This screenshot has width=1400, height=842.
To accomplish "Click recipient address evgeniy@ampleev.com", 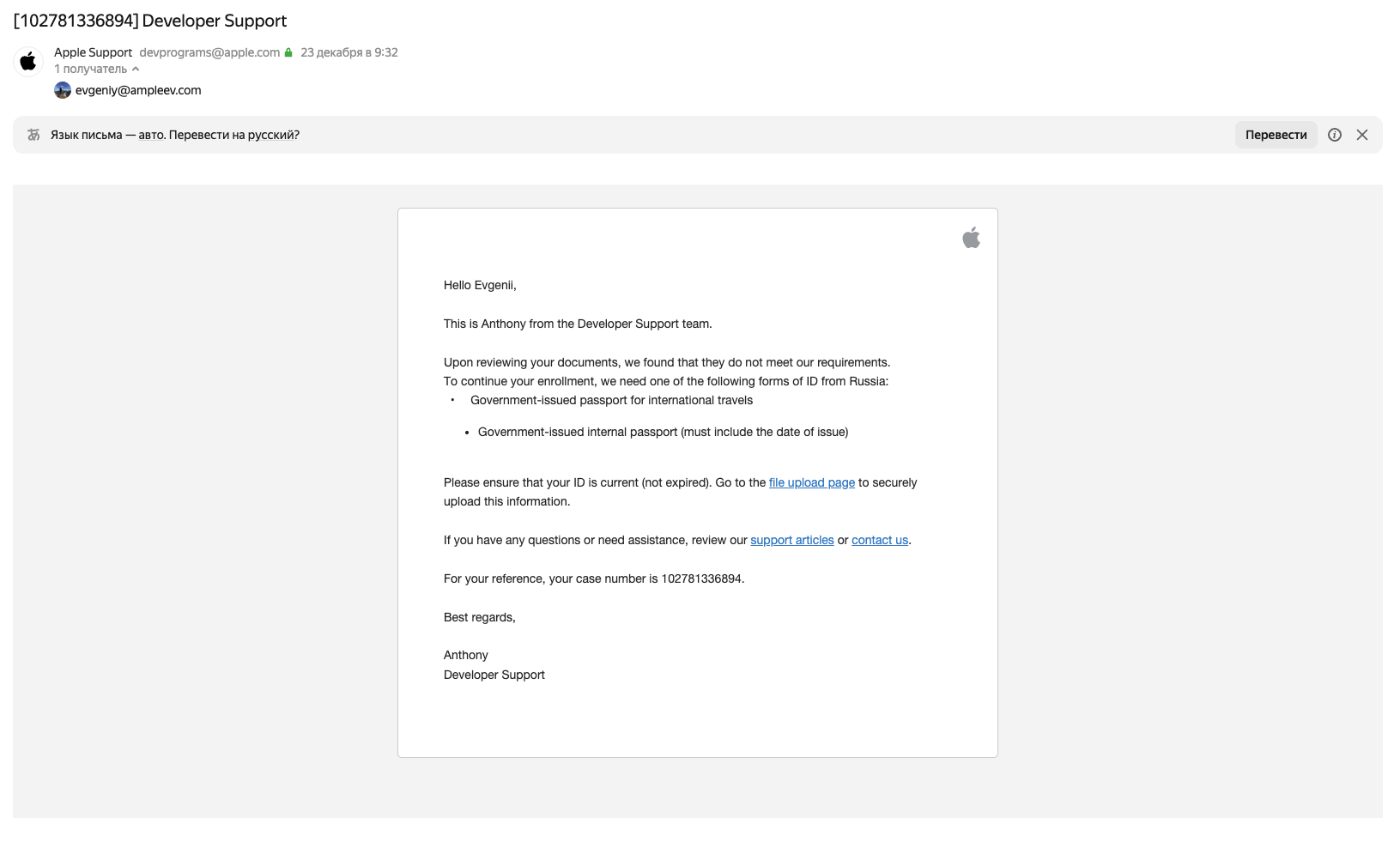I will (x=138, y=90).
